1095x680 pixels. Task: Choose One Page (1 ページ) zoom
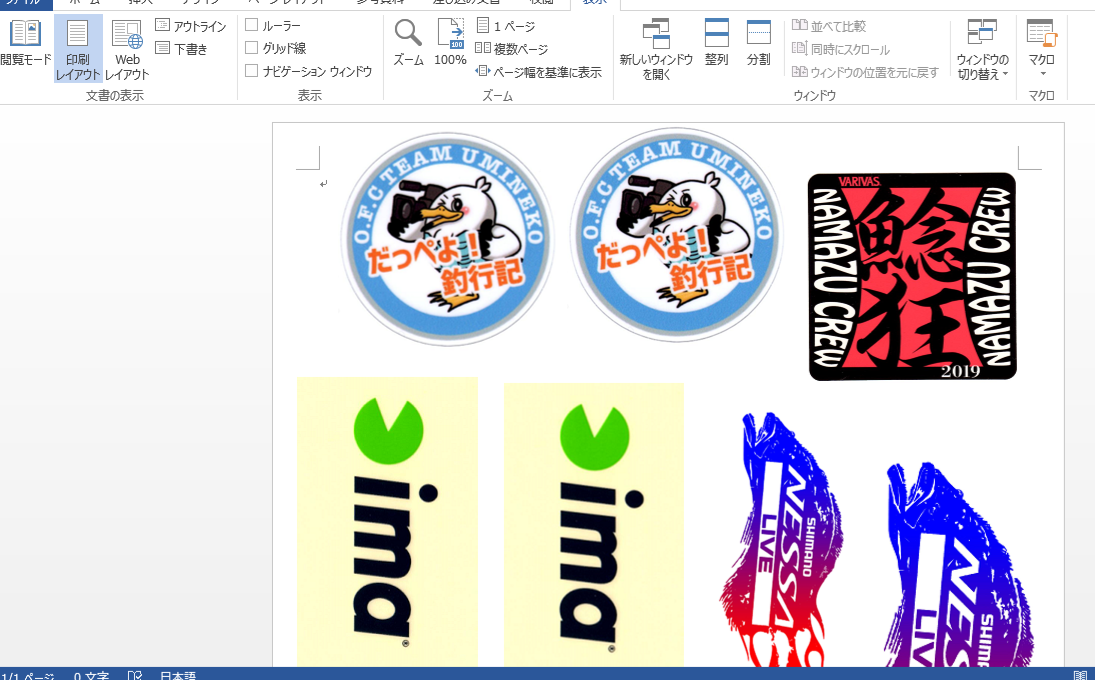[x=506, y=26]
